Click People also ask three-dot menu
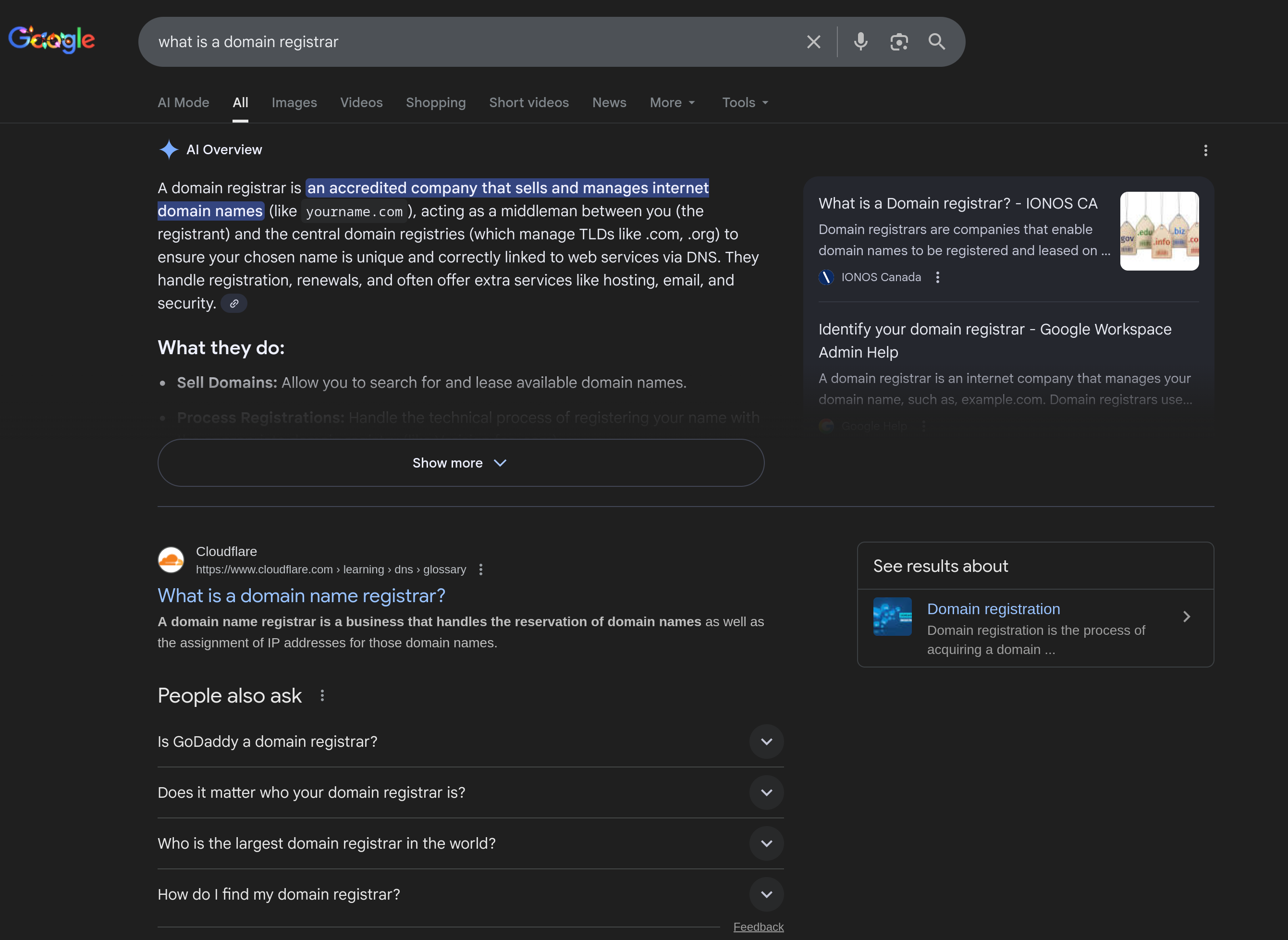The image size is (1288, 940). coord(322,696)
